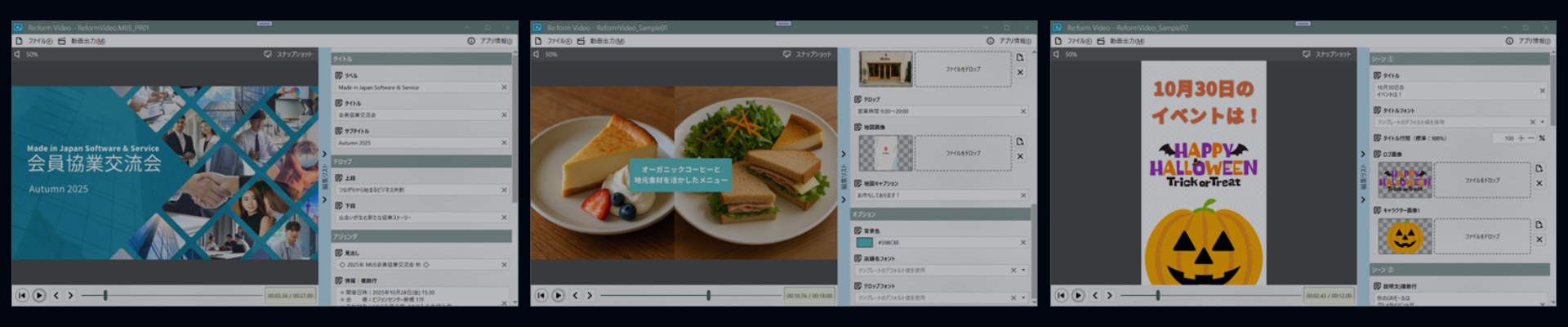The height and width of the screenshot is (327, 1568).
Task: Click the browse-file icon beside the map image
Action: click(1019, 141)
